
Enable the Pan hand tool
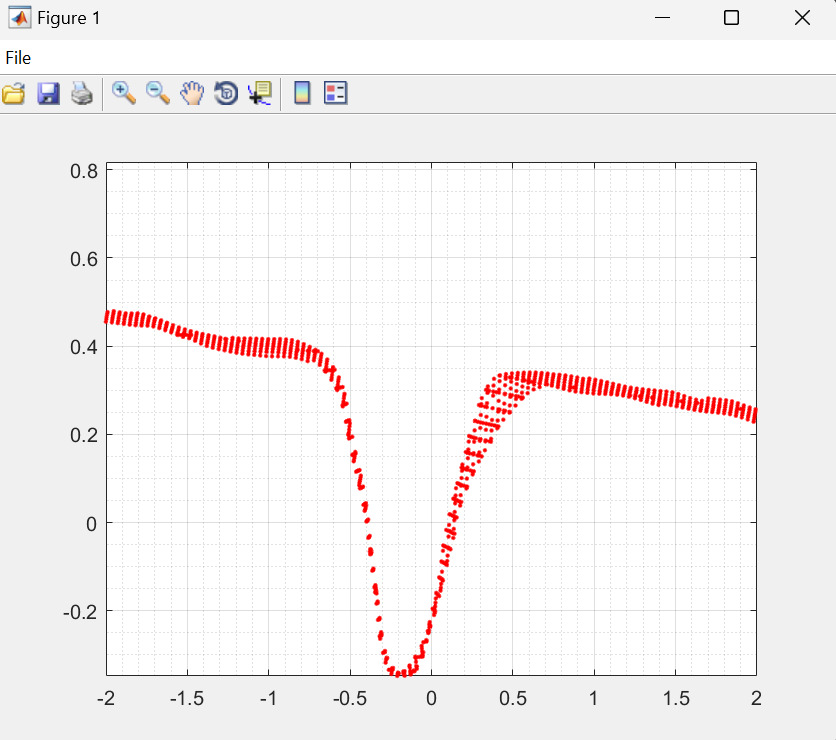(x=192, y=94)
